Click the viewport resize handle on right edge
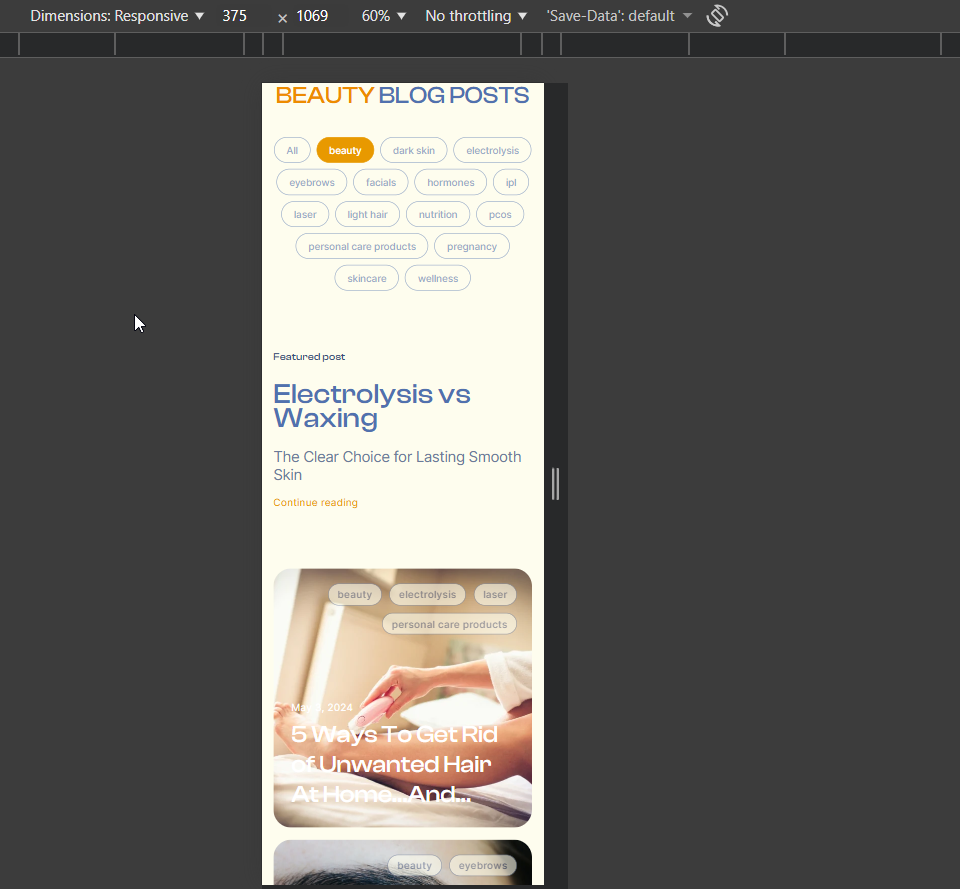The image size is (960, 889). (555, 484)
